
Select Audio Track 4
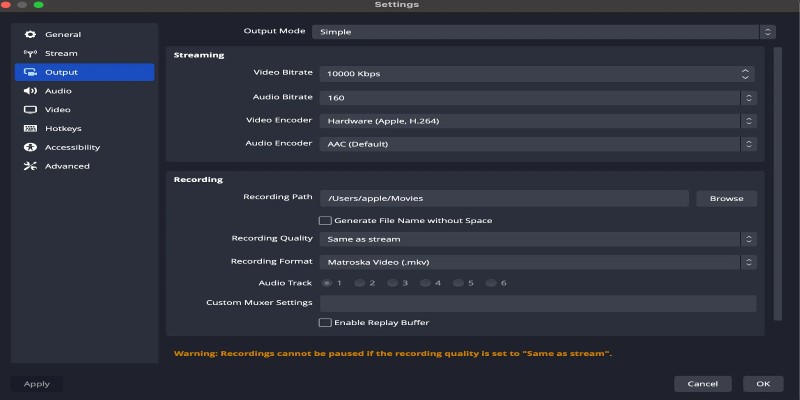point(425,283)
